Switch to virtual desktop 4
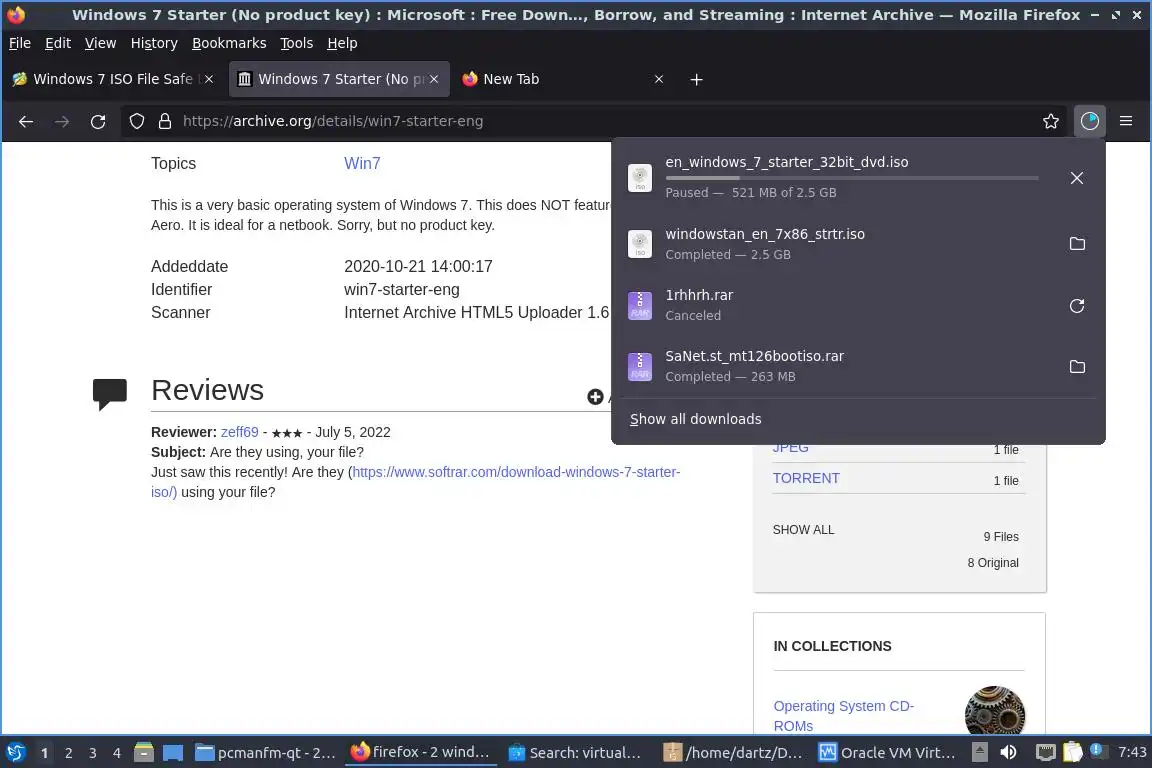Image resolution: width=1152 pixels, height=768 pixels. [x=117, y=753]
